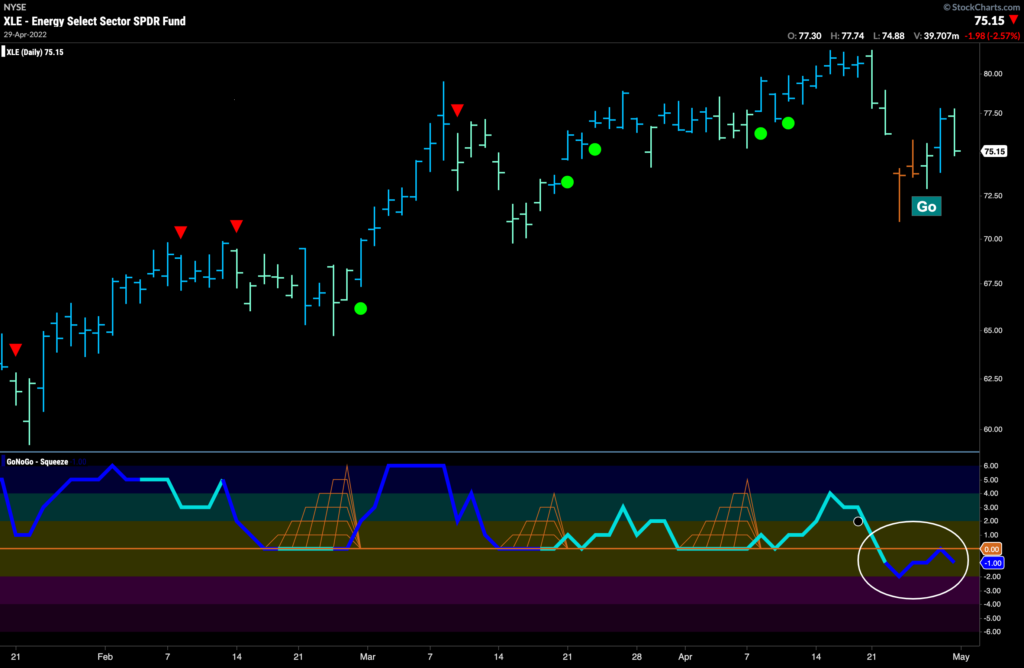Click the green dot near March 21 at 73
1024x668 pixels.
[x=568, y=182]
